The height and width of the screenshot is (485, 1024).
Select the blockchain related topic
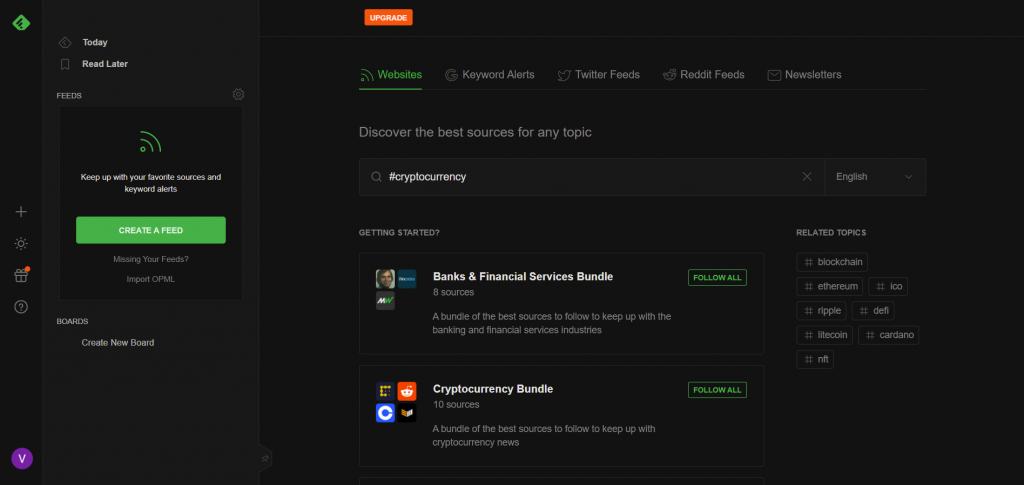pos(832,262)
